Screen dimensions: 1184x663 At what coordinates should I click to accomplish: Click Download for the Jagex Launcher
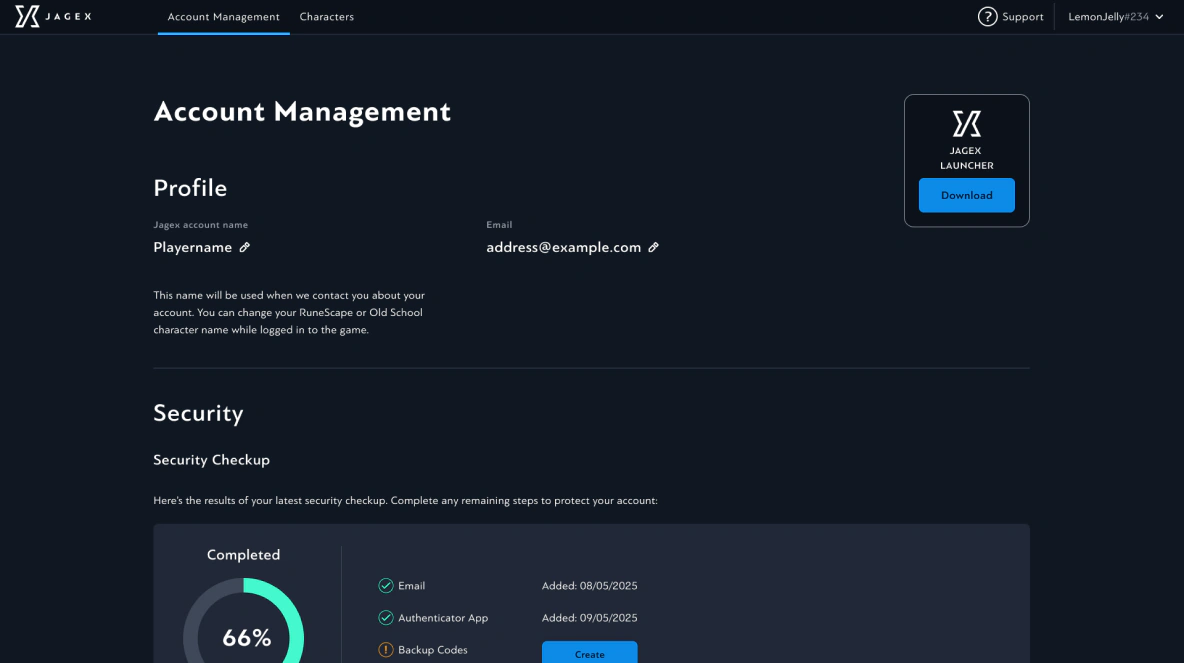(x=966, y=195)
